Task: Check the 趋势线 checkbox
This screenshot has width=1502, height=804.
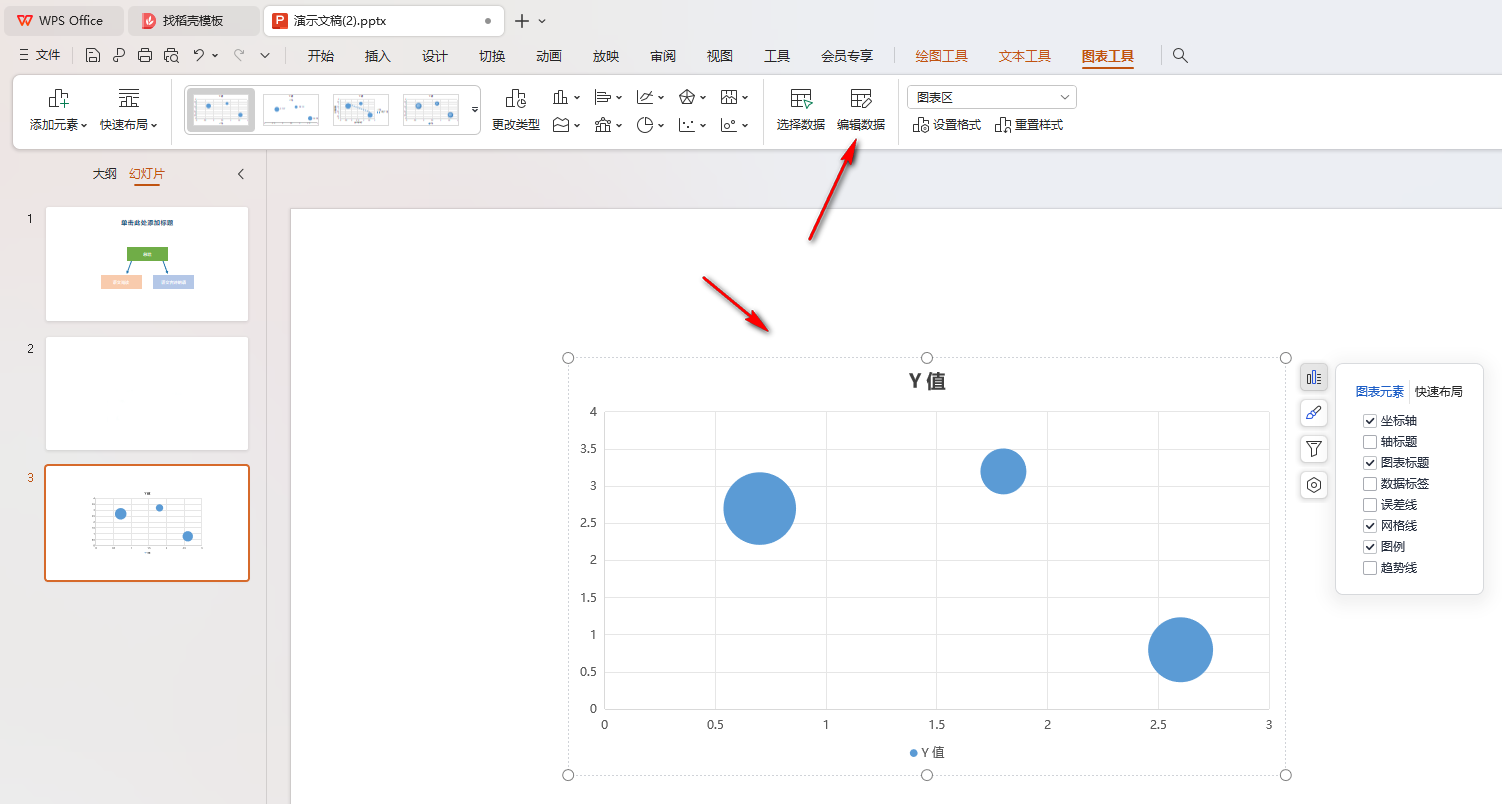Action: tap(1370, 568)
